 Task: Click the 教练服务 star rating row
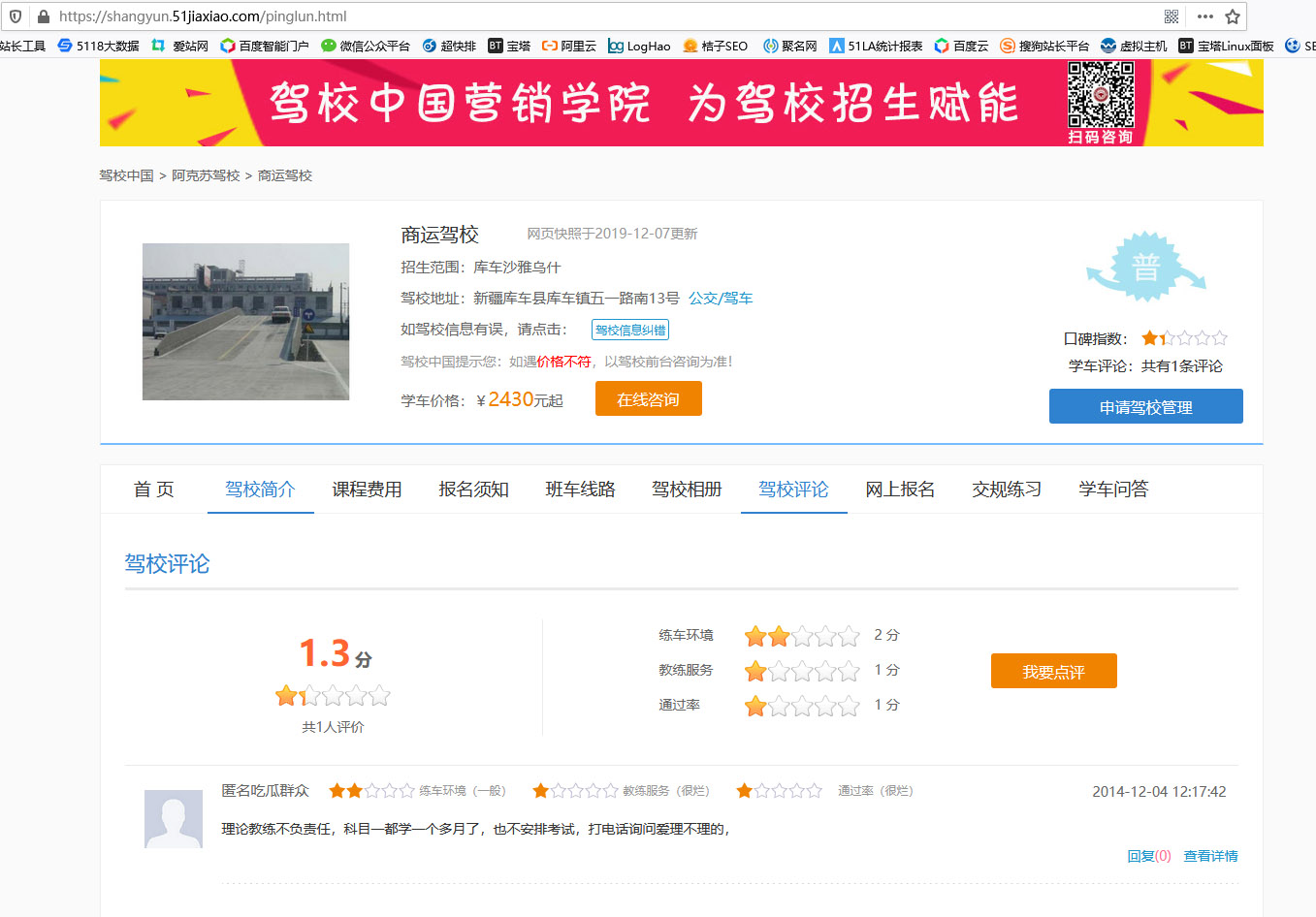click(802, 671)
